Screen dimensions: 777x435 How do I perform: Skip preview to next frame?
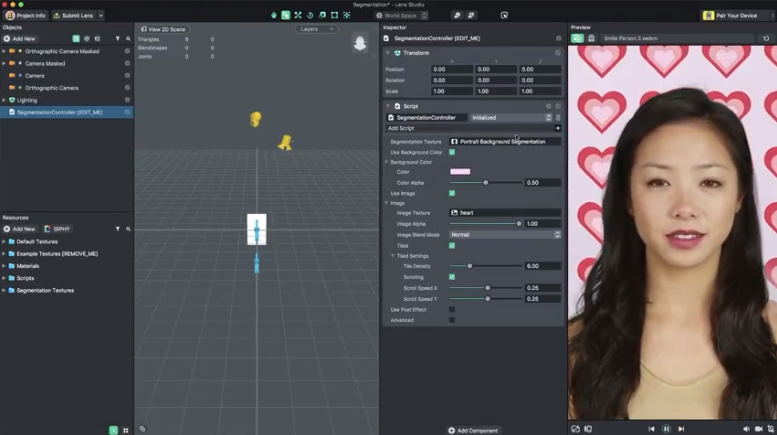[681, 429]
